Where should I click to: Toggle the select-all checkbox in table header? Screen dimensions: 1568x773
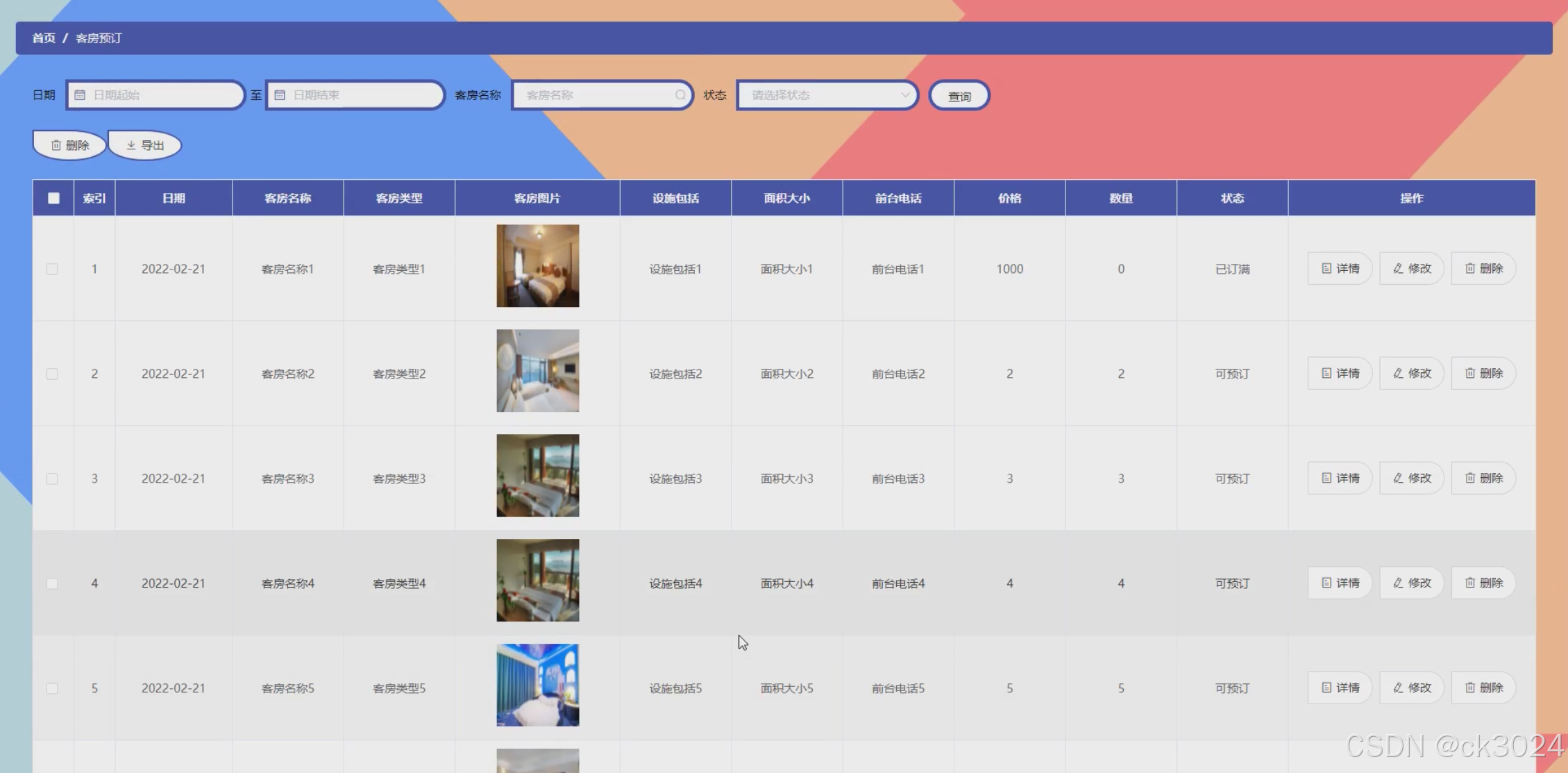(x=53, y=199)
